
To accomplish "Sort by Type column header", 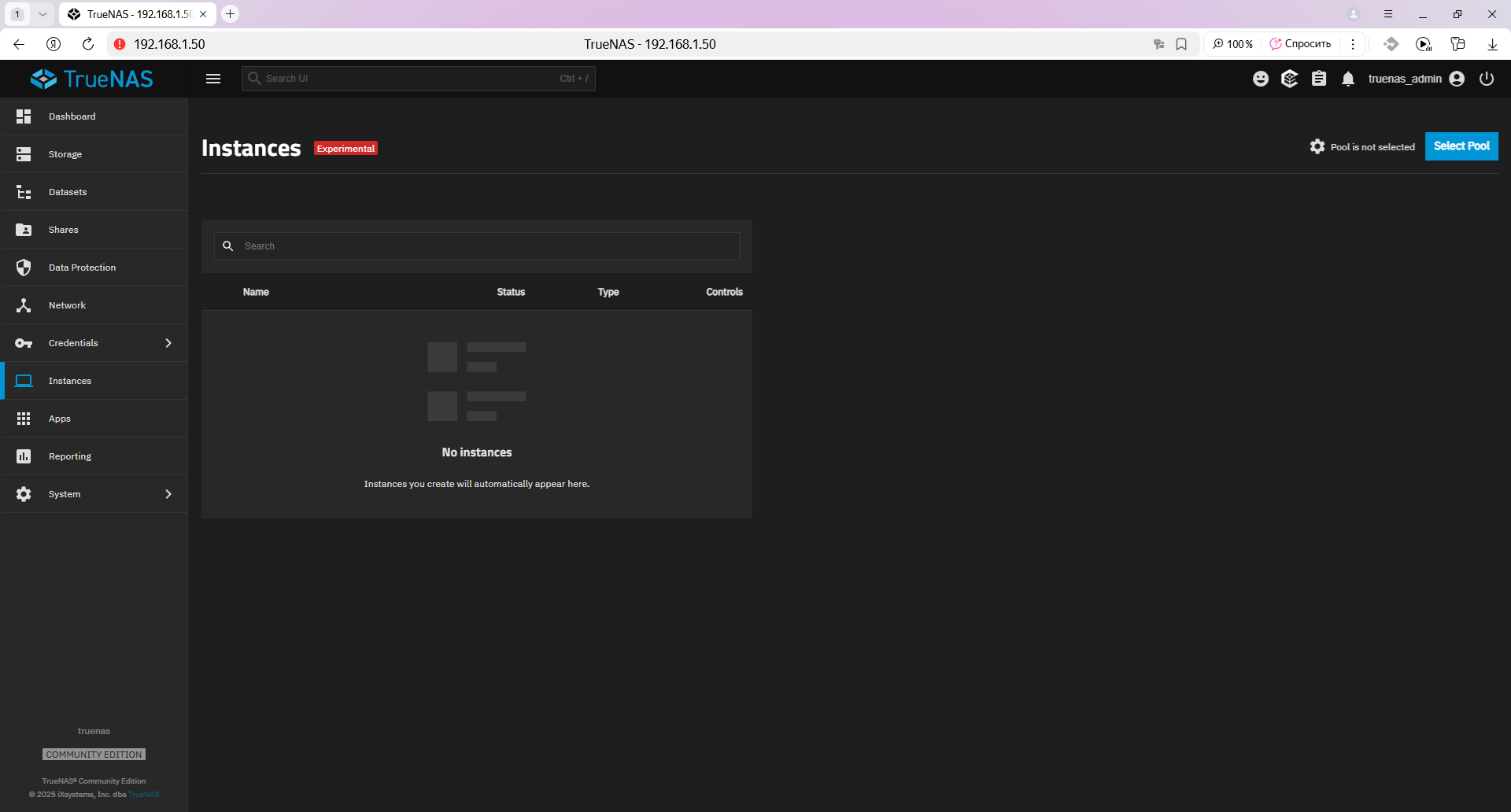I will [608, 292].
